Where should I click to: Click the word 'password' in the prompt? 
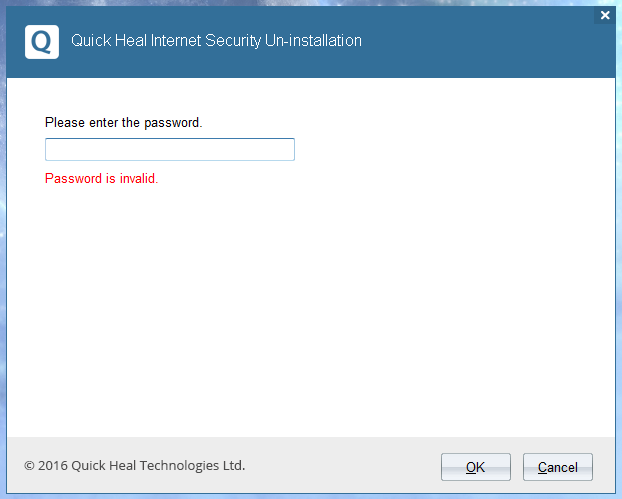[x=174, y=123]
